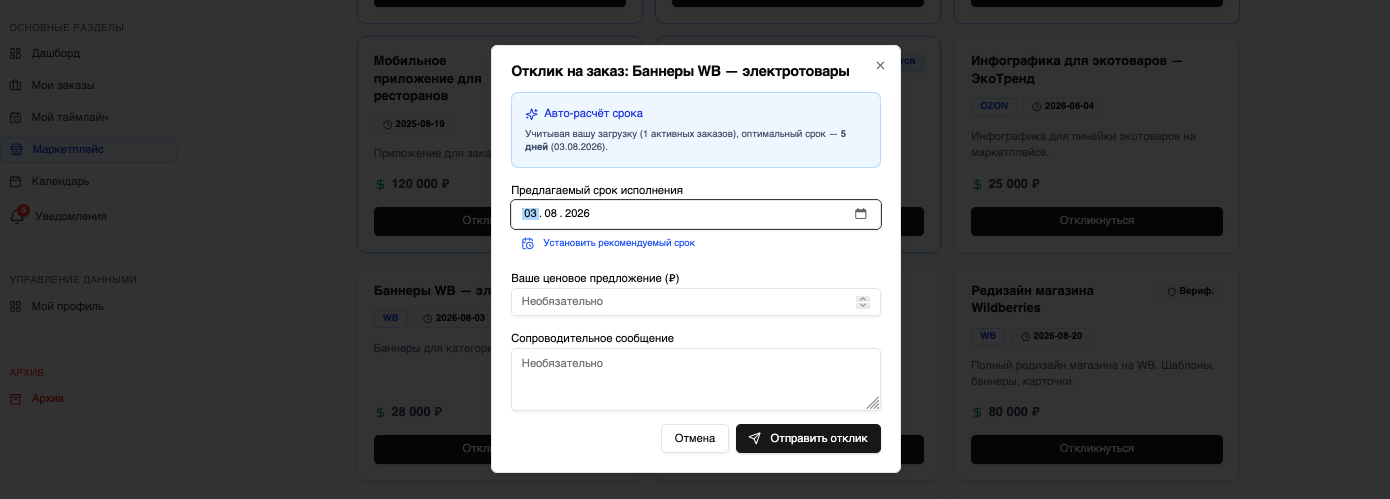Click the price field stepper arrows
The height and width of the screenshot is (499, 1390).
[863, 302]
